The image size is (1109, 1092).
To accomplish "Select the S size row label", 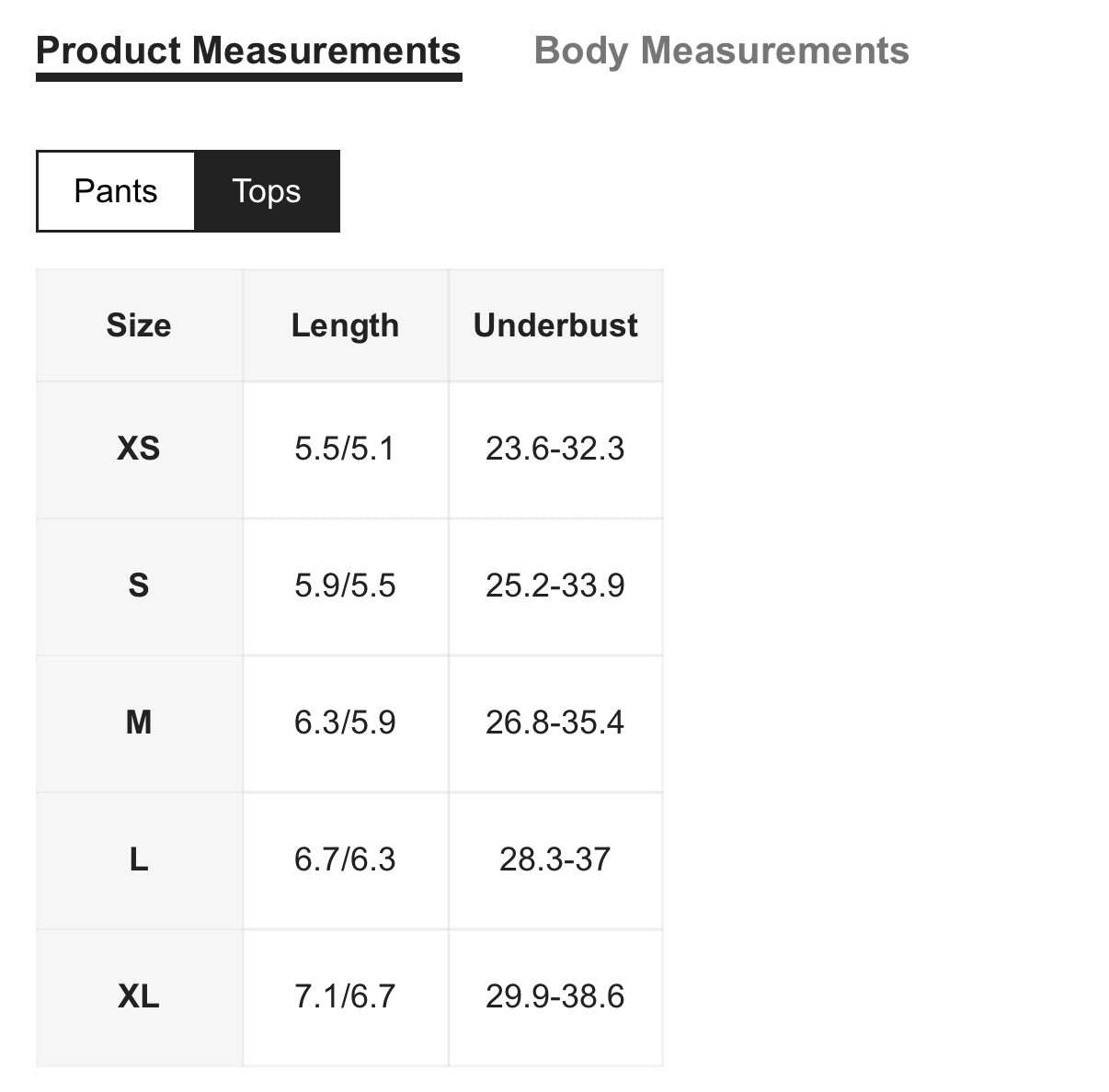I will 139,586.
